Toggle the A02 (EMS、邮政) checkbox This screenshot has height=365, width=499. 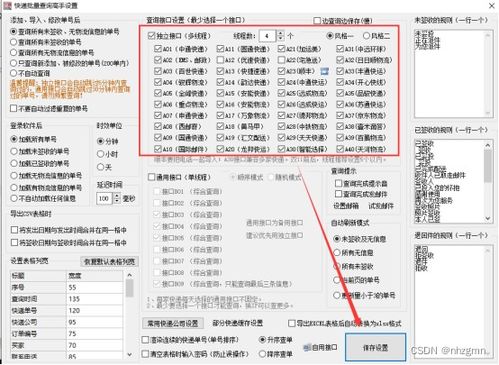[x=158, y=60]
